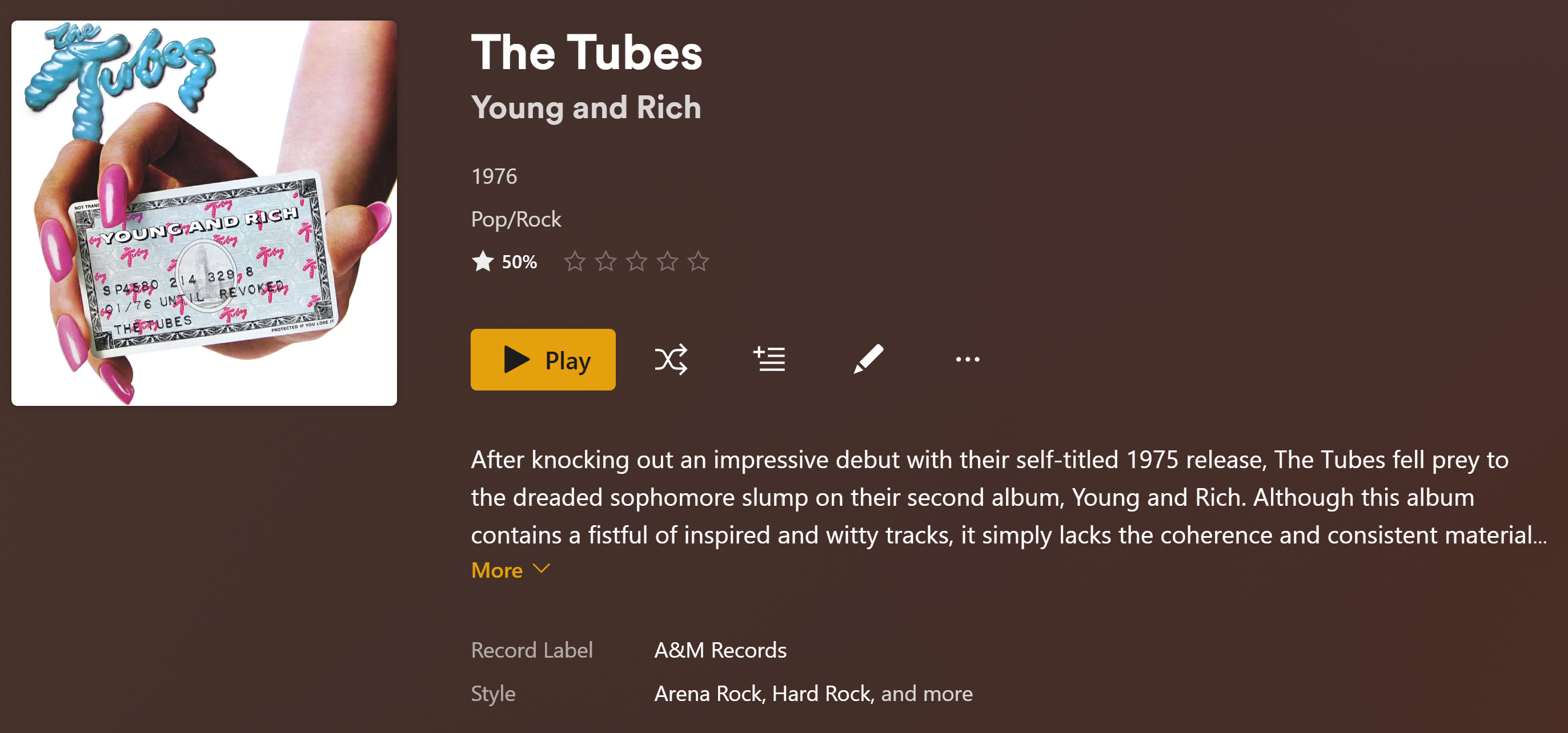Image resolution: width=1568 pixels, height=733 pixels.
Task: Set rating to two stars
Action: [605, 261]
